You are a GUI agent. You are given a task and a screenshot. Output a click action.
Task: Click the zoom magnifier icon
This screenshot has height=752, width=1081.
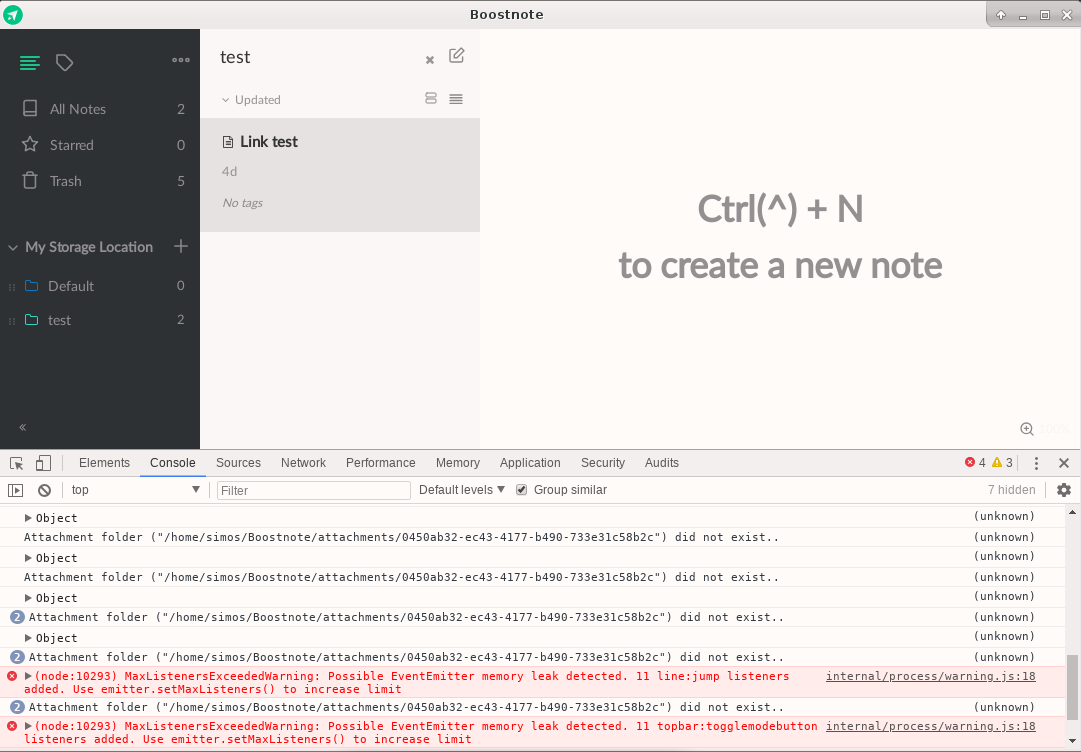click(1027, 429)
